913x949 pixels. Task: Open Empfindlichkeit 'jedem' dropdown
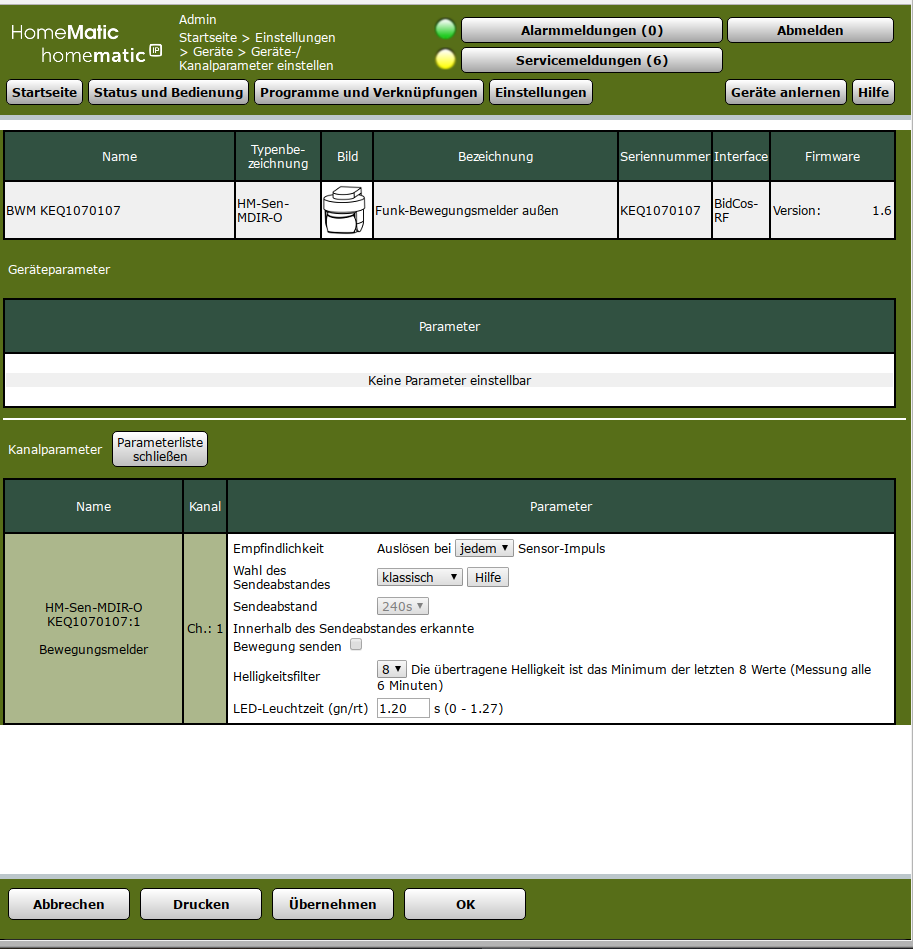point(484,548)
